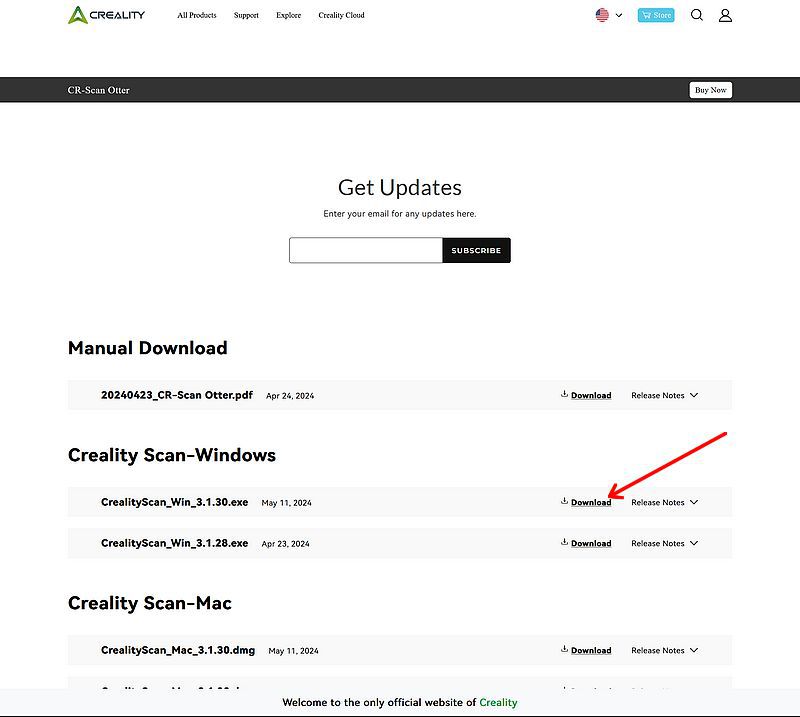This screenshot has width=800, height=717.
Task: Click the green Creality link in footer banner
Action: coord(498,703)
